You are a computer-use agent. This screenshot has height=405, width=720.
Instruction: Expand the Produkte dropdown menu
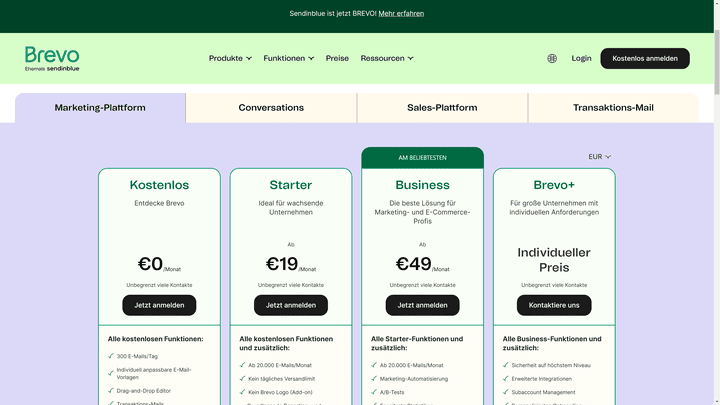[x=230, y=58]
